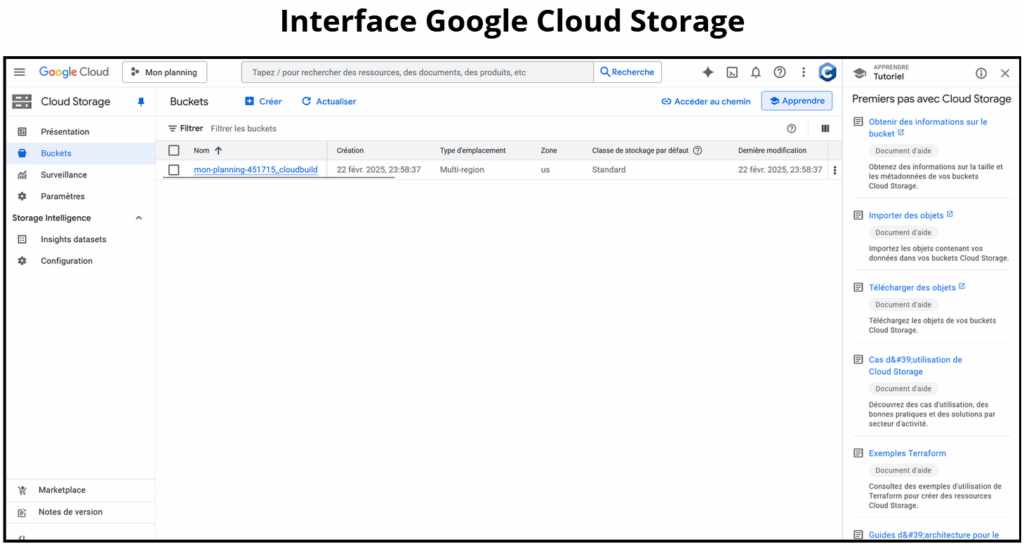
Task: Click the Filtrer les buckets field
Action: point(243,129)
